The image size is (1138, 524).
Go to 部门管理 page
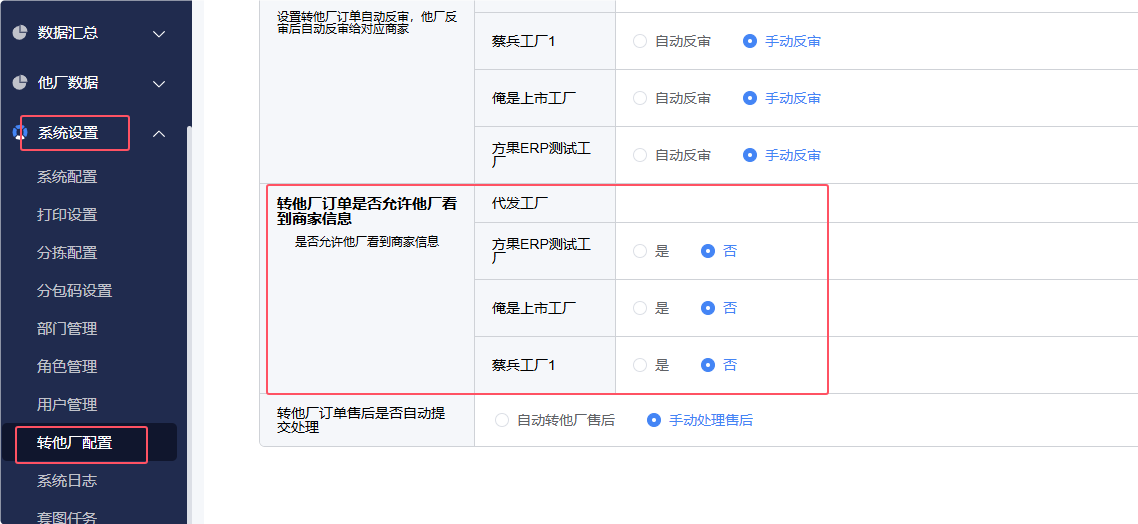click(67, 329)
